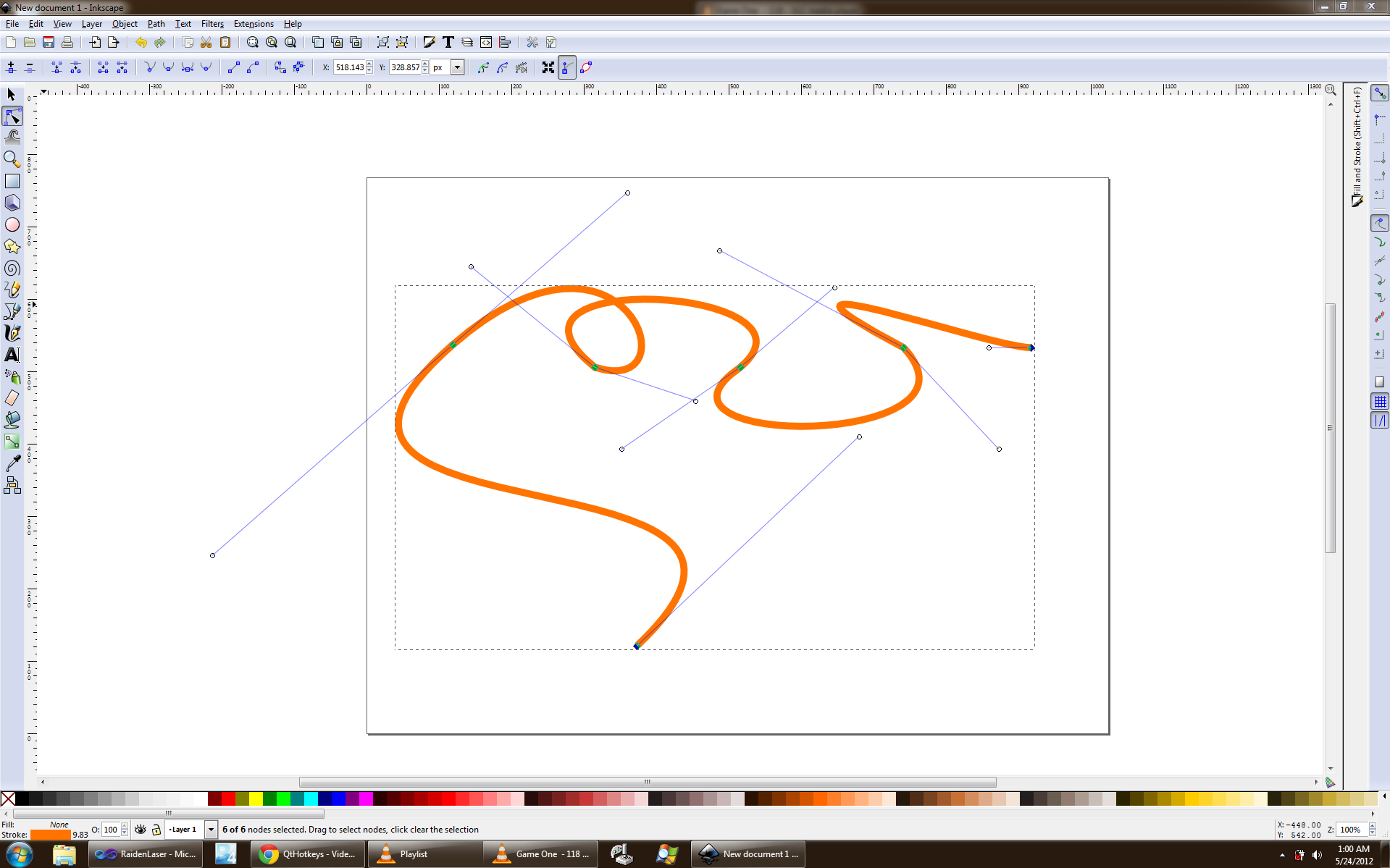Toggle show Bezier handles button
Viewport: 1390px width, 868px height.
(x=567, y=67)
